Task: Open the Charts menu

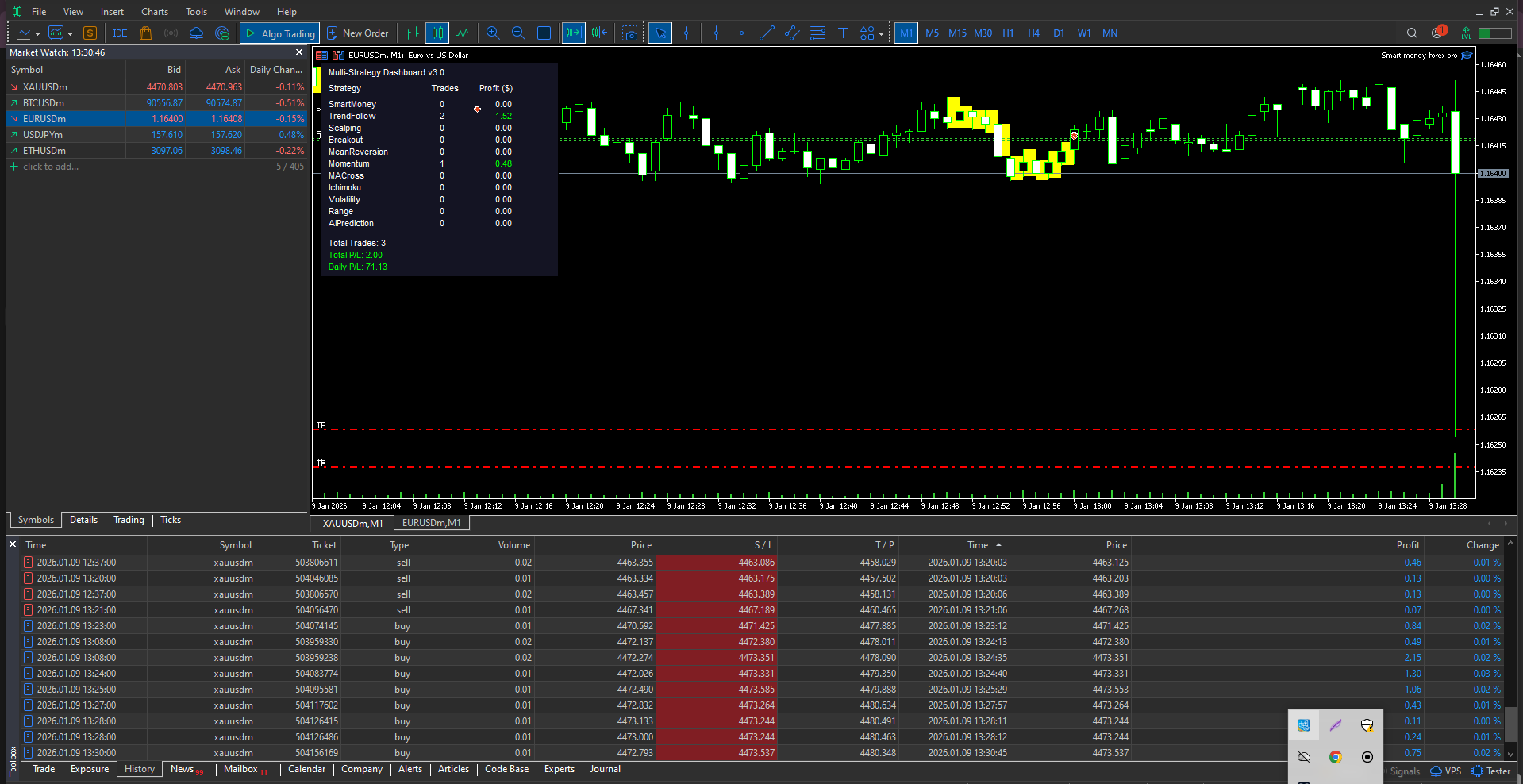Action: (x=155, y=12)
